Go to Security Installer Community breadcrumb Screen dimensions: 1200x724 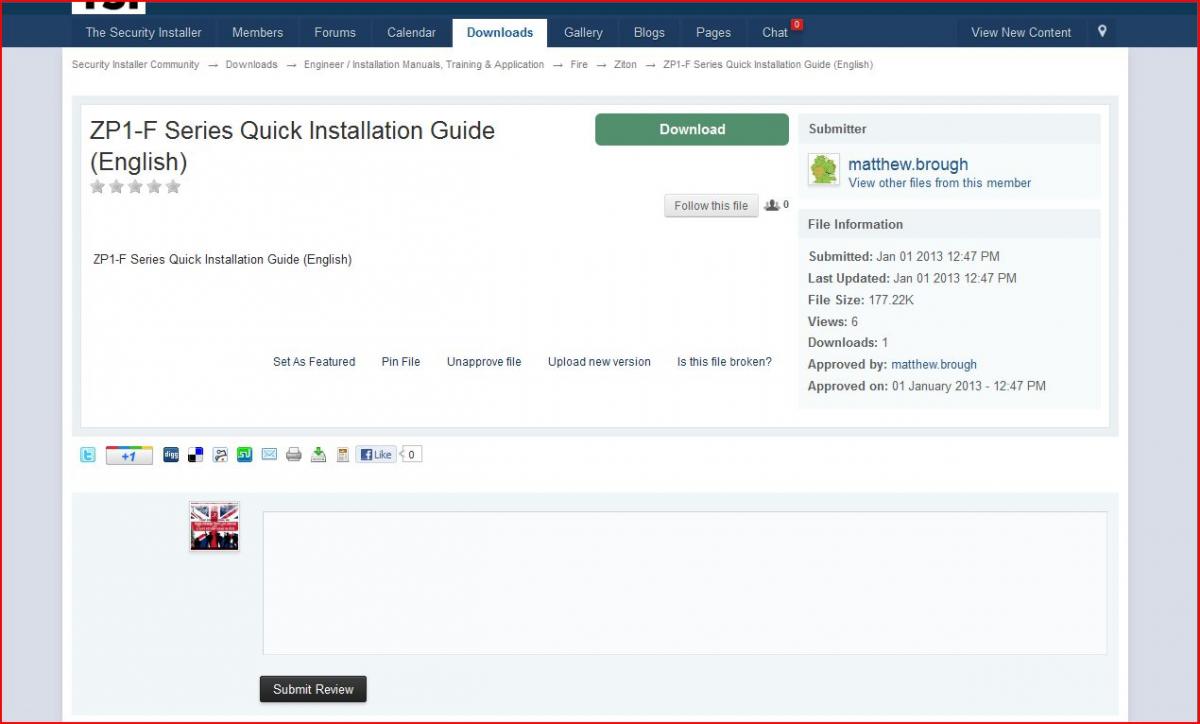(136, 65)
